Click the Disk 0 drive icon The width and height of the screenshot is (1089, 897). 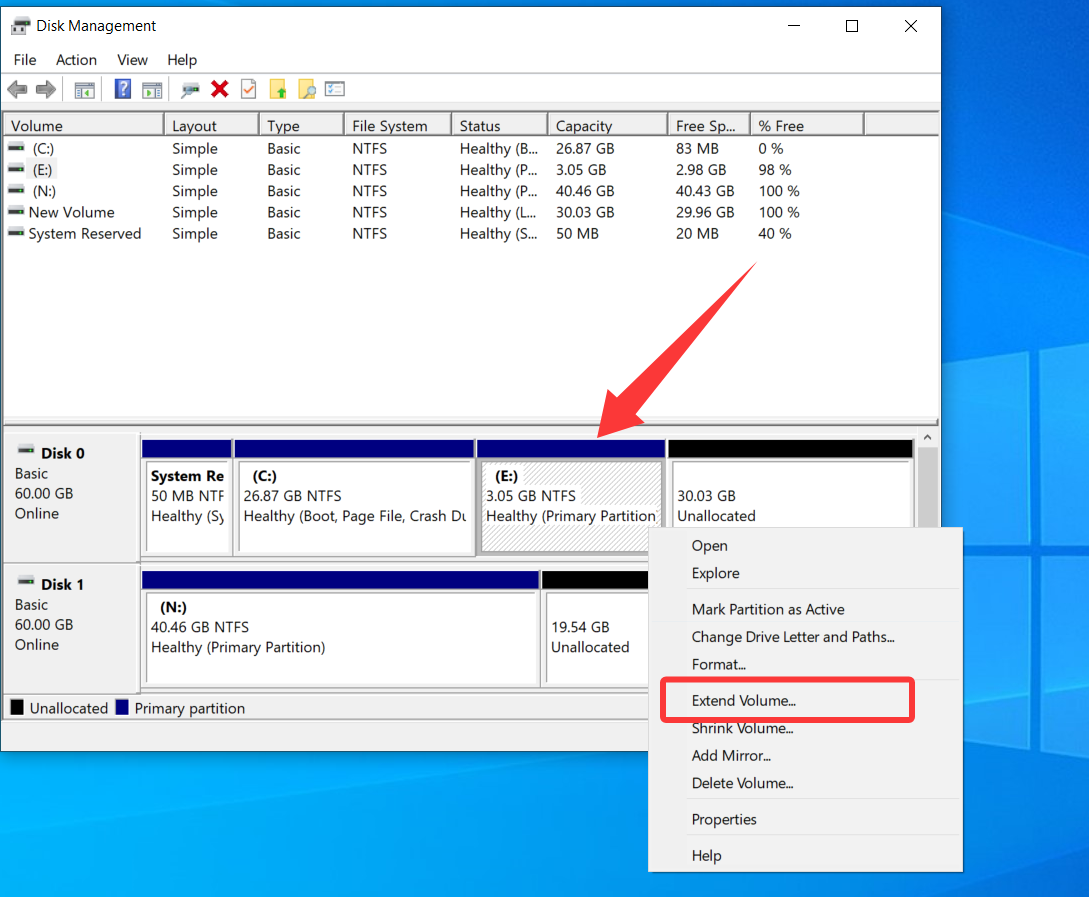tap(26, 451)
